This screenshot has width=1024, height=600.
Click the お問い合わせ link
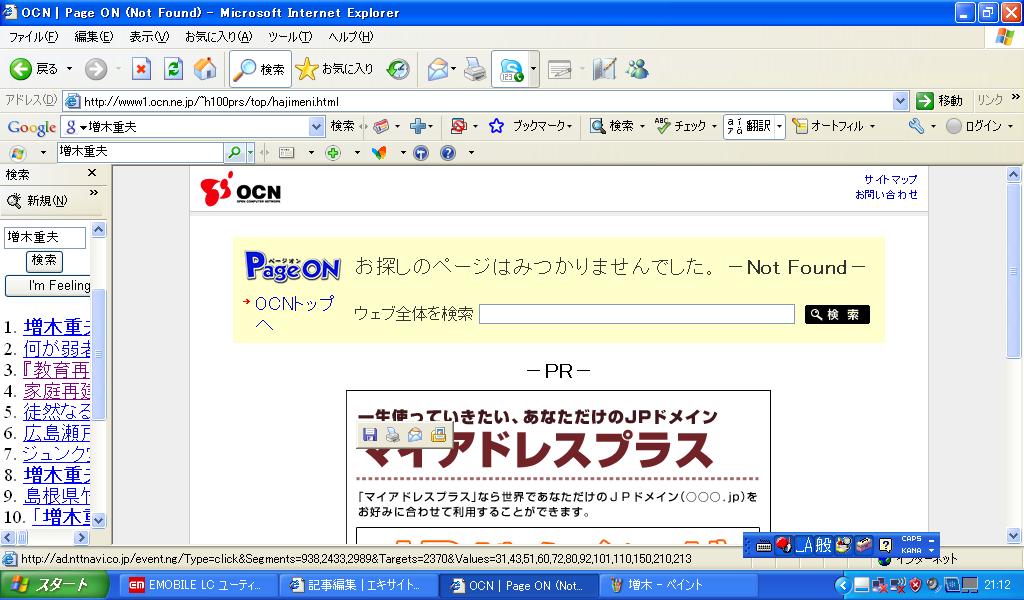point(886,194)
